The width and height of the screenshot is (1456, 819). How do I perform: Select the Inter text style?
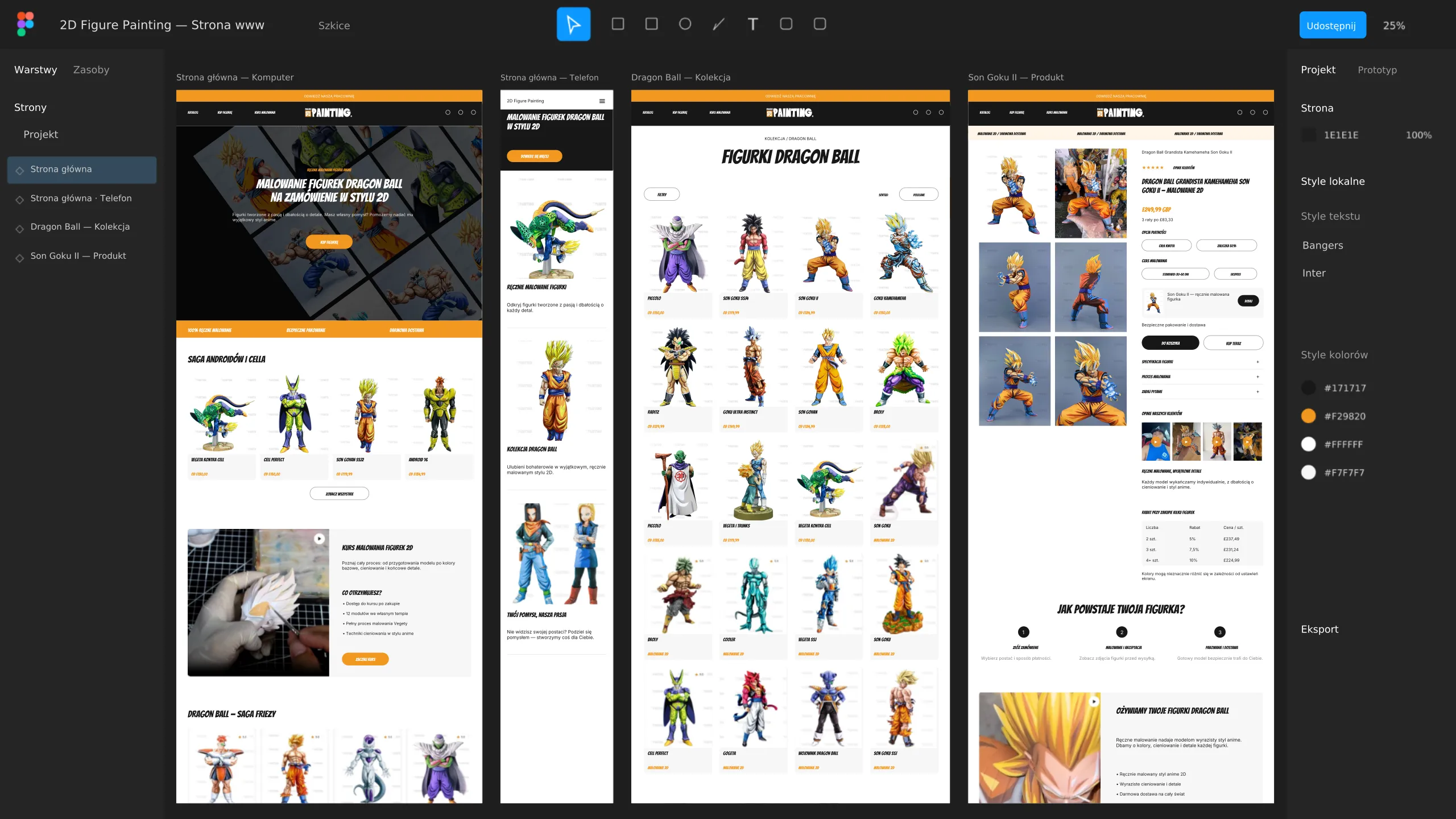tap(1314, 273)
